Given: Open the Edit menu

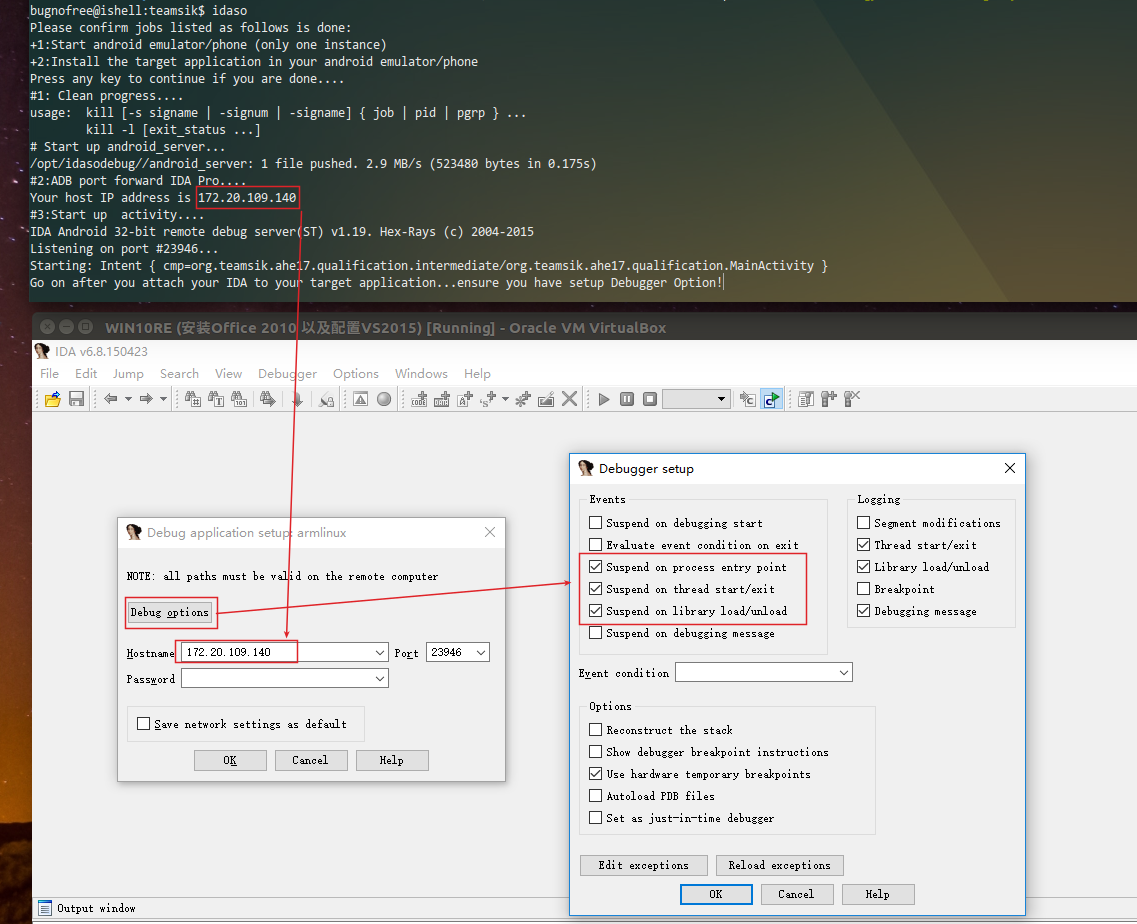Looking at the screenshot, I should (x=86, y=374).
